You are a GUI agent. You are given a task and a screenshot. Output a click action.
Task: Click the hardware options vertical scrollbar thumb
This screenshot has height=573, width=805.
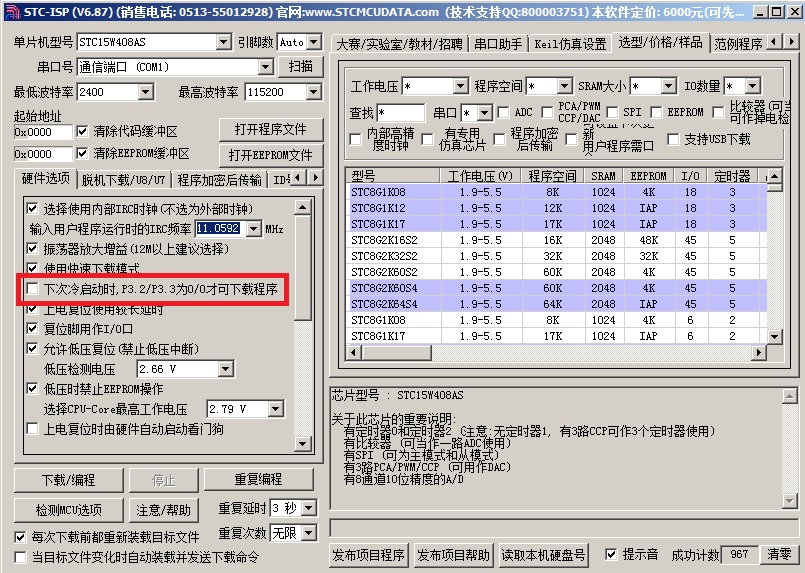pos(303,267)
